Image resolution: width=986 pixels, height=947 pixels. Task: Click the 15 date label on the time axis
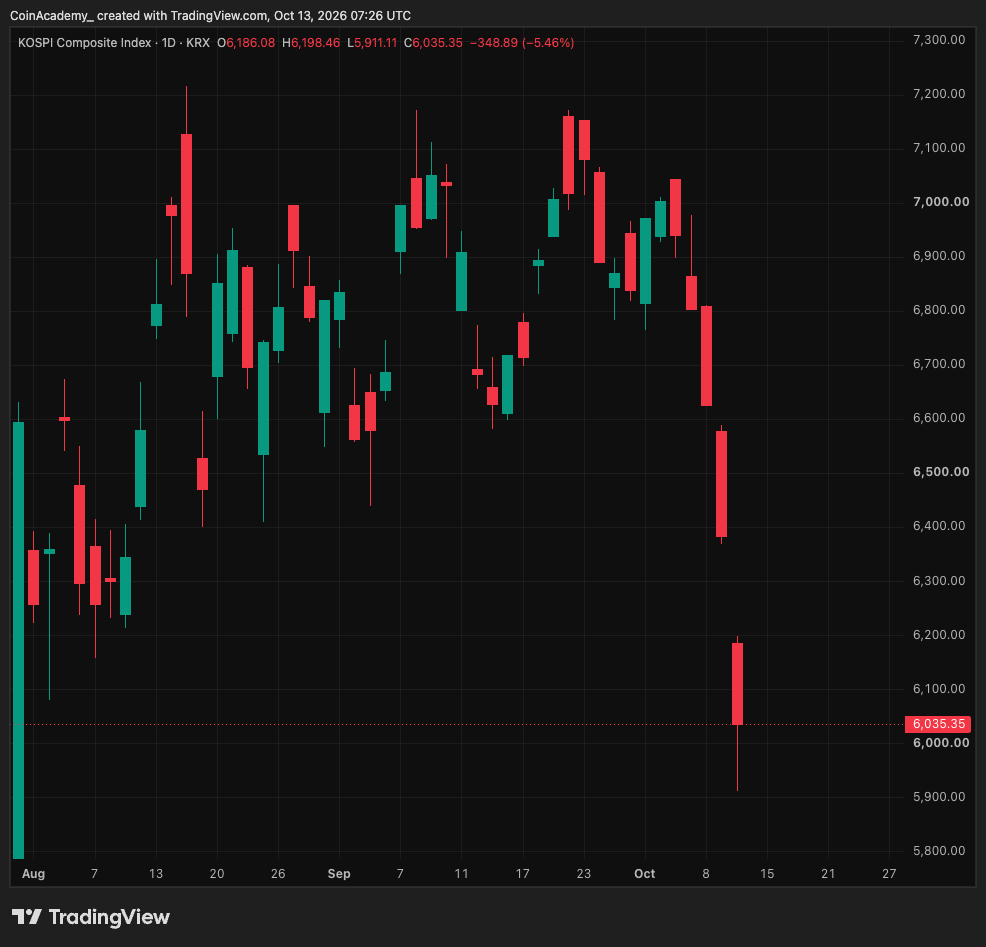click(x=767, y=873)
